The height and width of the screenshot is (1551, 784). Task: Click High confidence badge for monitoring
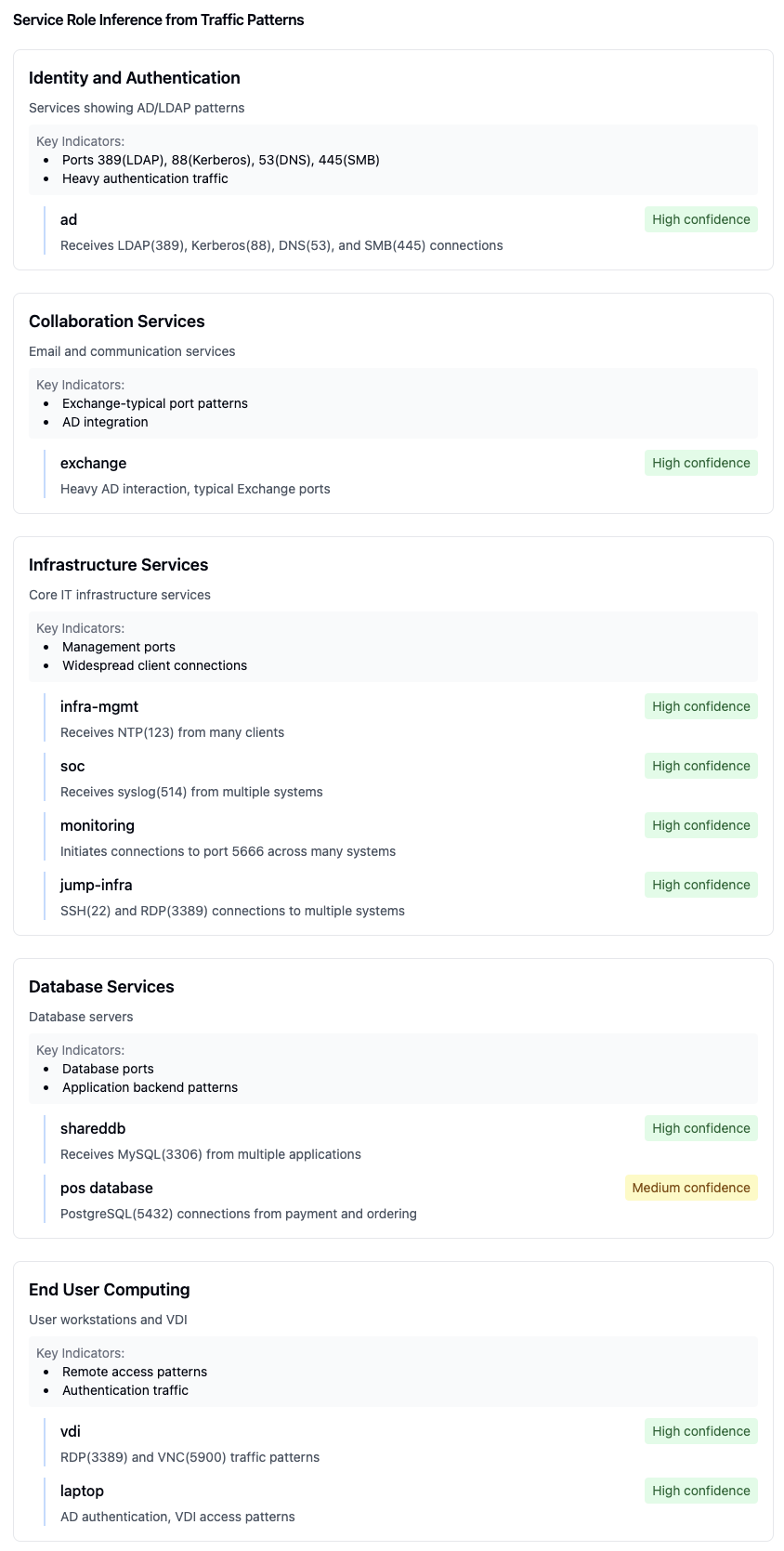point(700,825)
